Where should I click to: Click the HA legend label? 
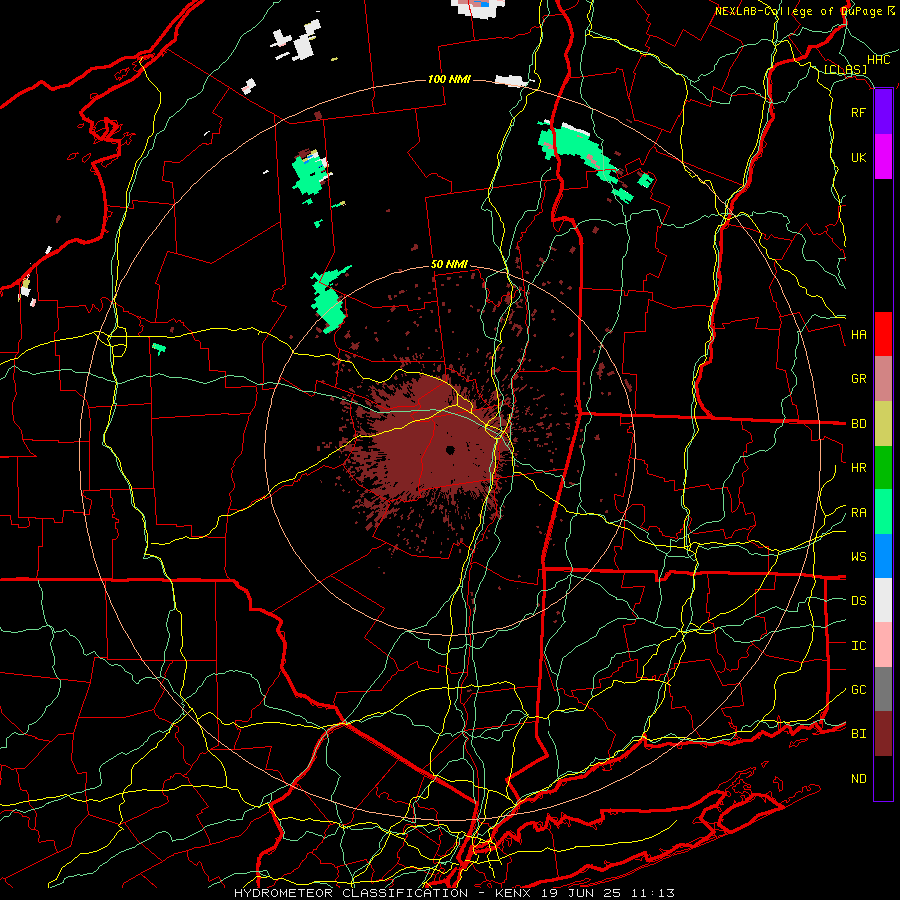click(858, 335)
